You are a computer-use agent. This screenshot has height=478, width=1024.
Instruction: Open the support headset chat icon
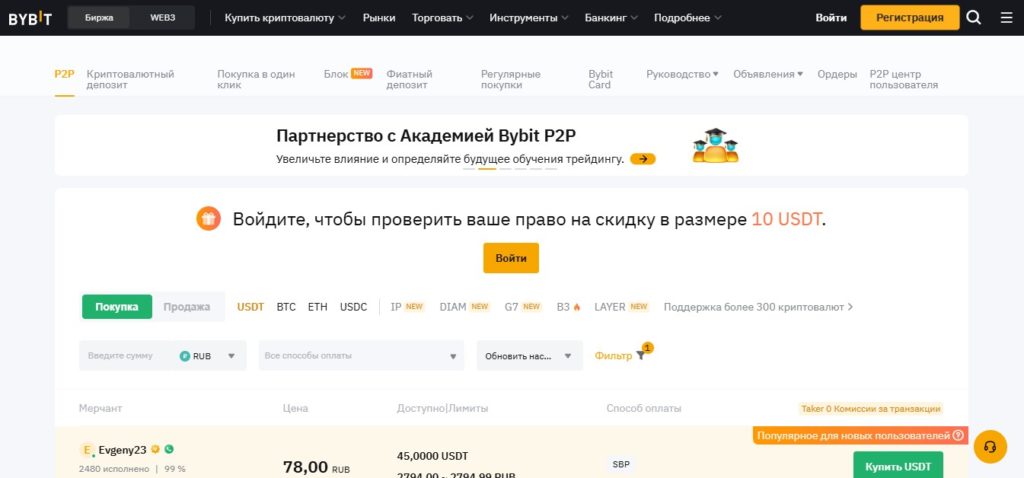[x=990, y=447]
